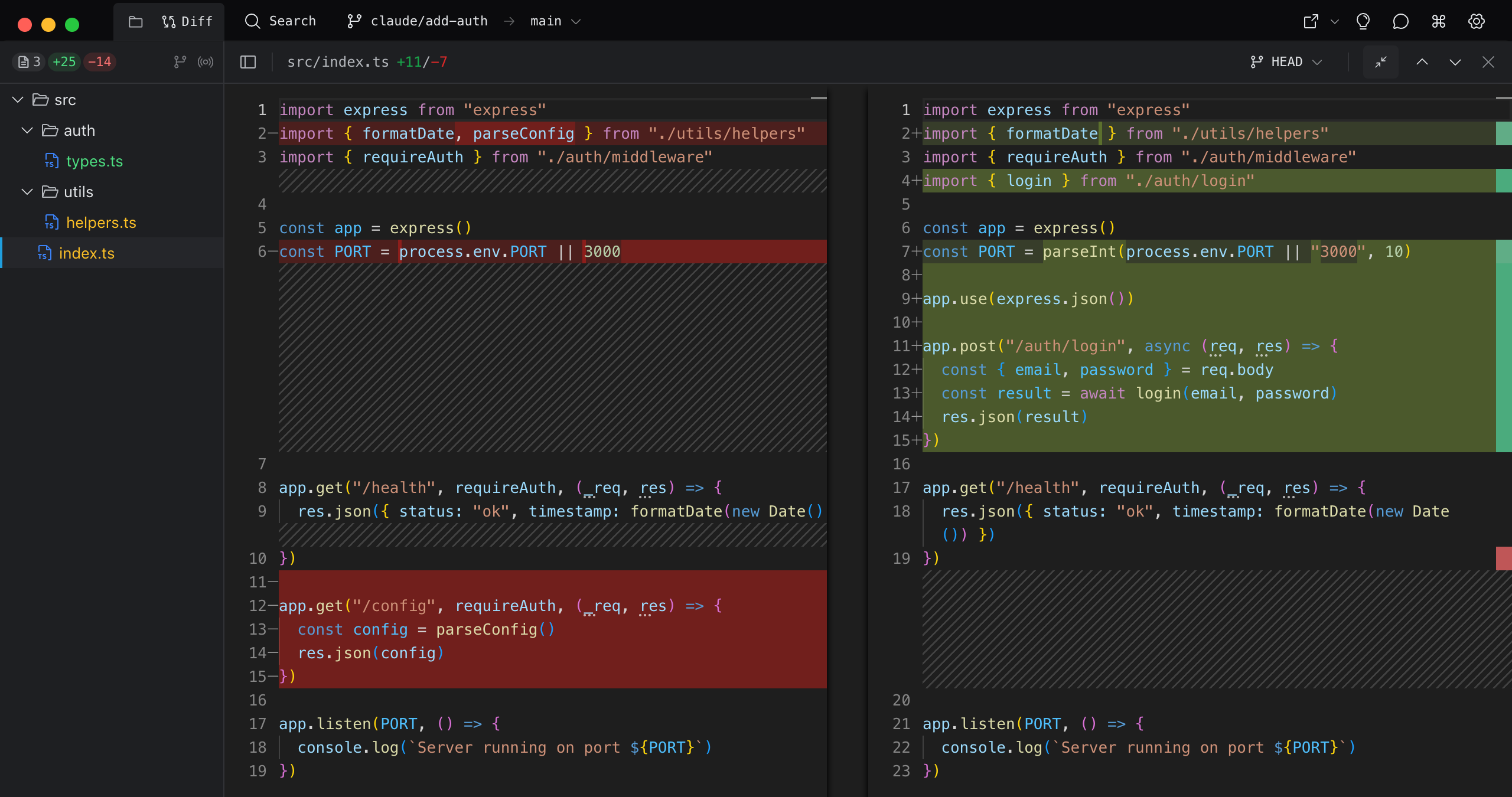Screen dimensions: 1512x797
Task: Click the utils folder icon
Action: click(x=50, y=192)
